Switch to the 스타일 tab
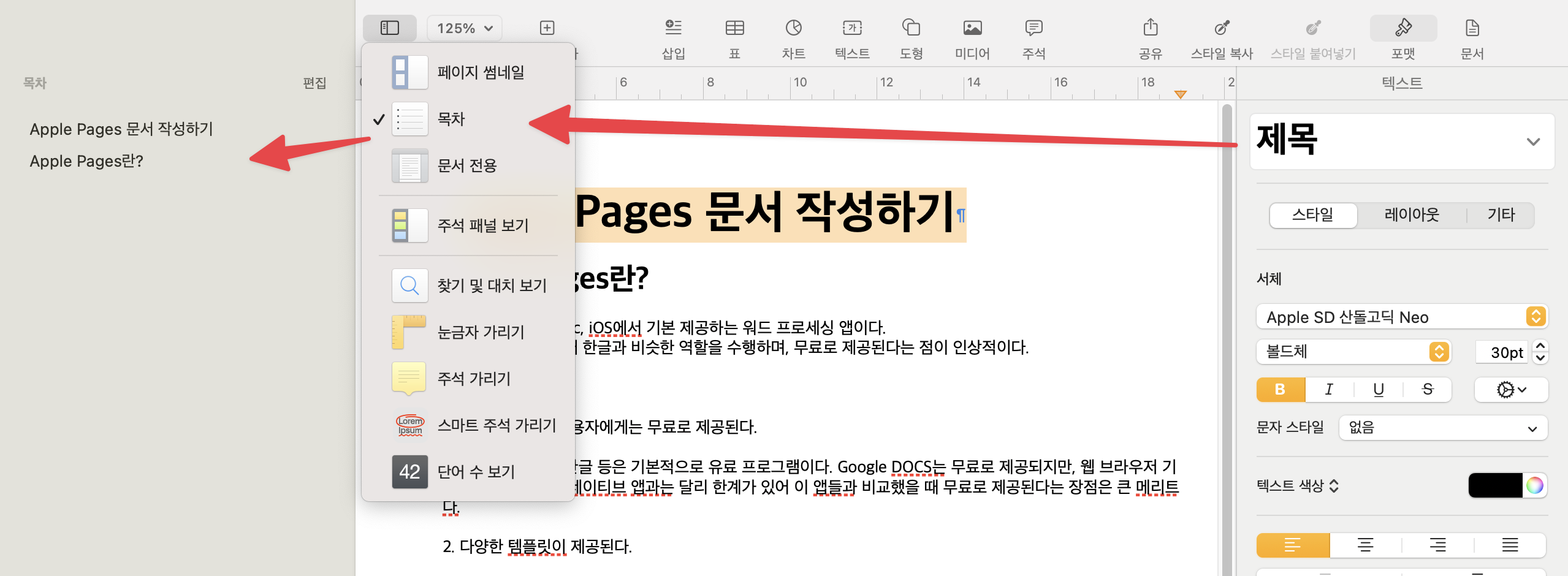The width and height of the screenshot is (1568, 576). [1313, 215]
